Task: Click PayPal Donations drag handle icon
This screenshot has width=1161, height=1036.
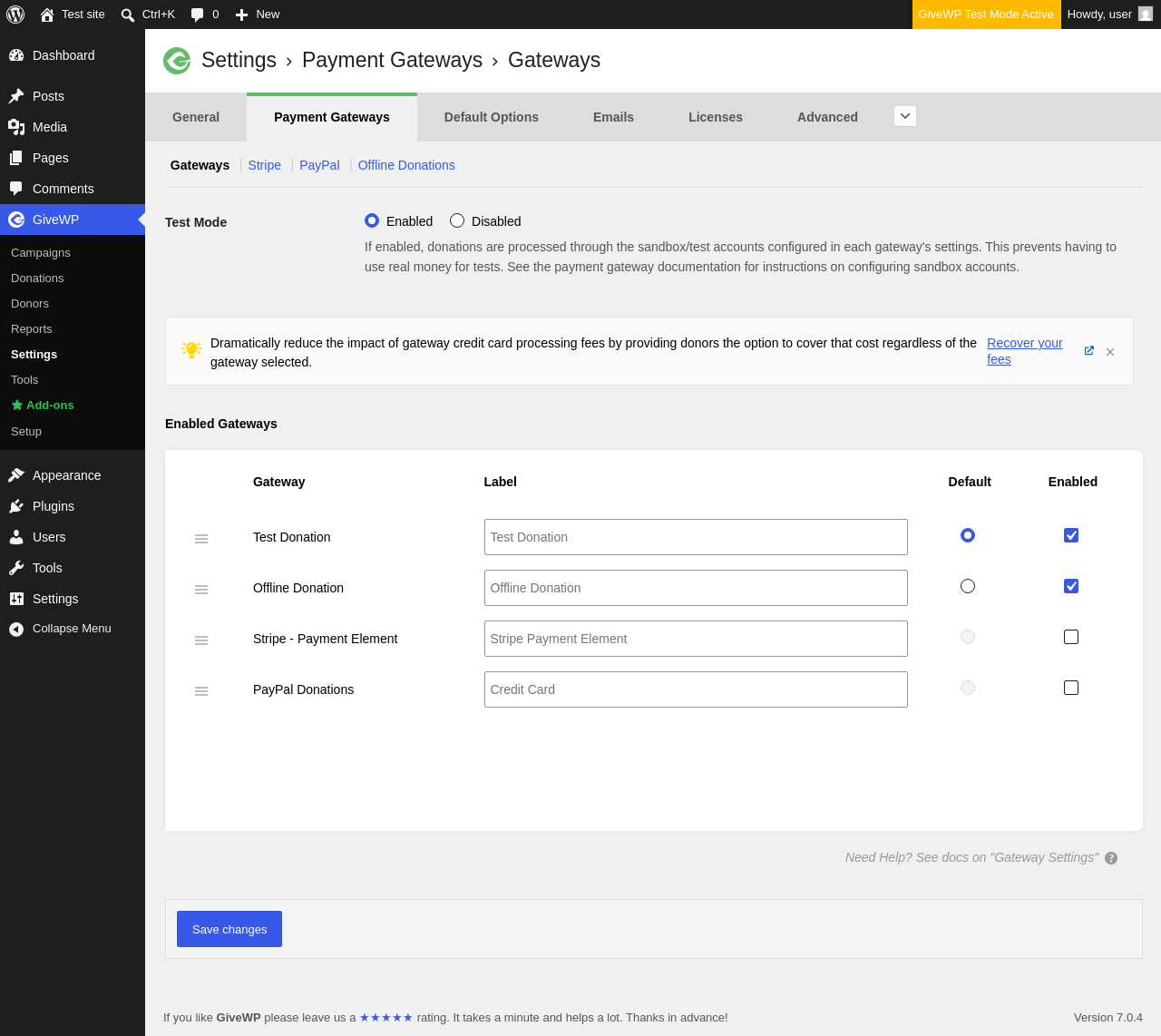Action: pyautogui.click(x=201, y=691)
